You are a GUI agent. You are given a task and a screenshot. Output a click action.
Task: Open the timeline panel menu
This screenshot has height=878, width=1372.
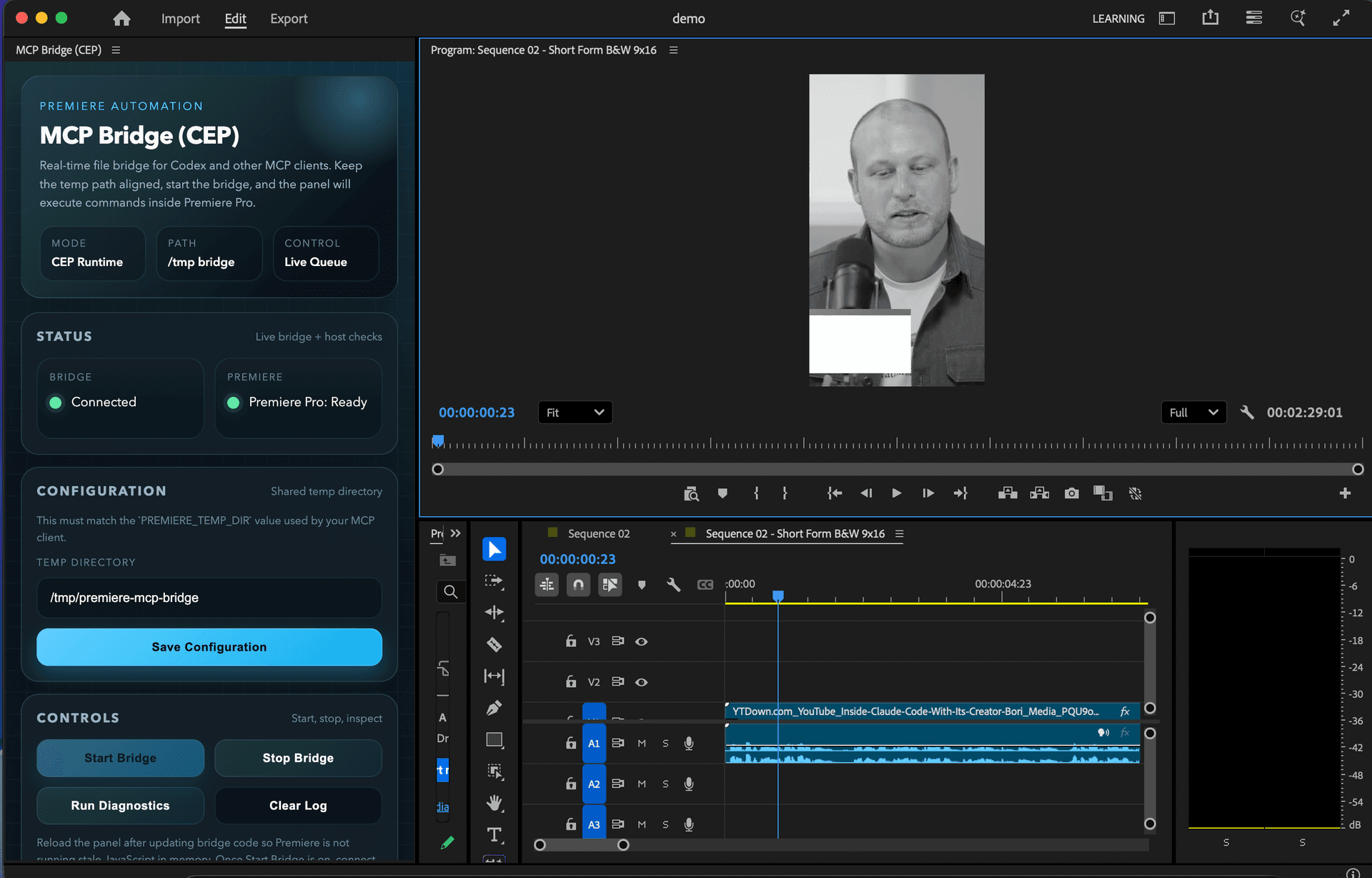tap(900, 533)
